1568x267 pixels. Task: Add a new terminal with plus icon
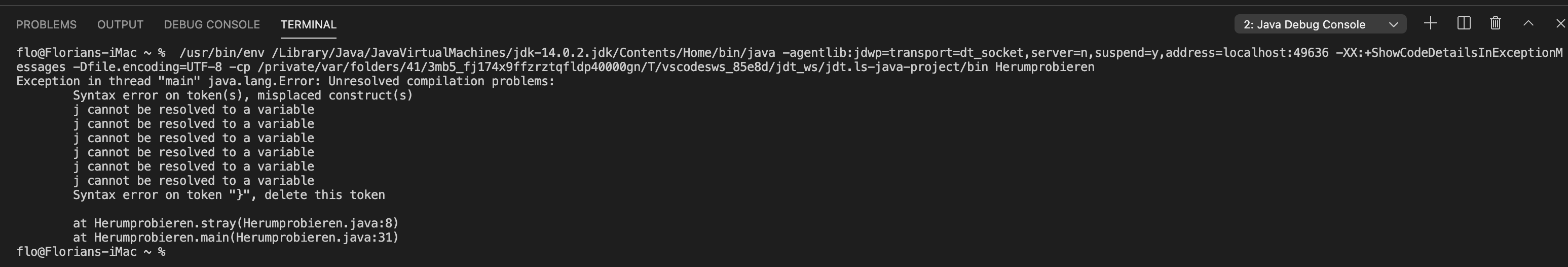[x=1431, y=24]
